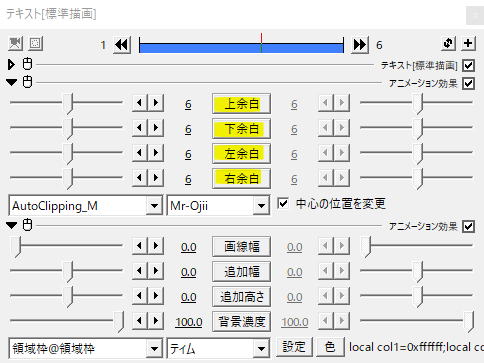Uncheck 中心の位置を変更

click(283, 203)
